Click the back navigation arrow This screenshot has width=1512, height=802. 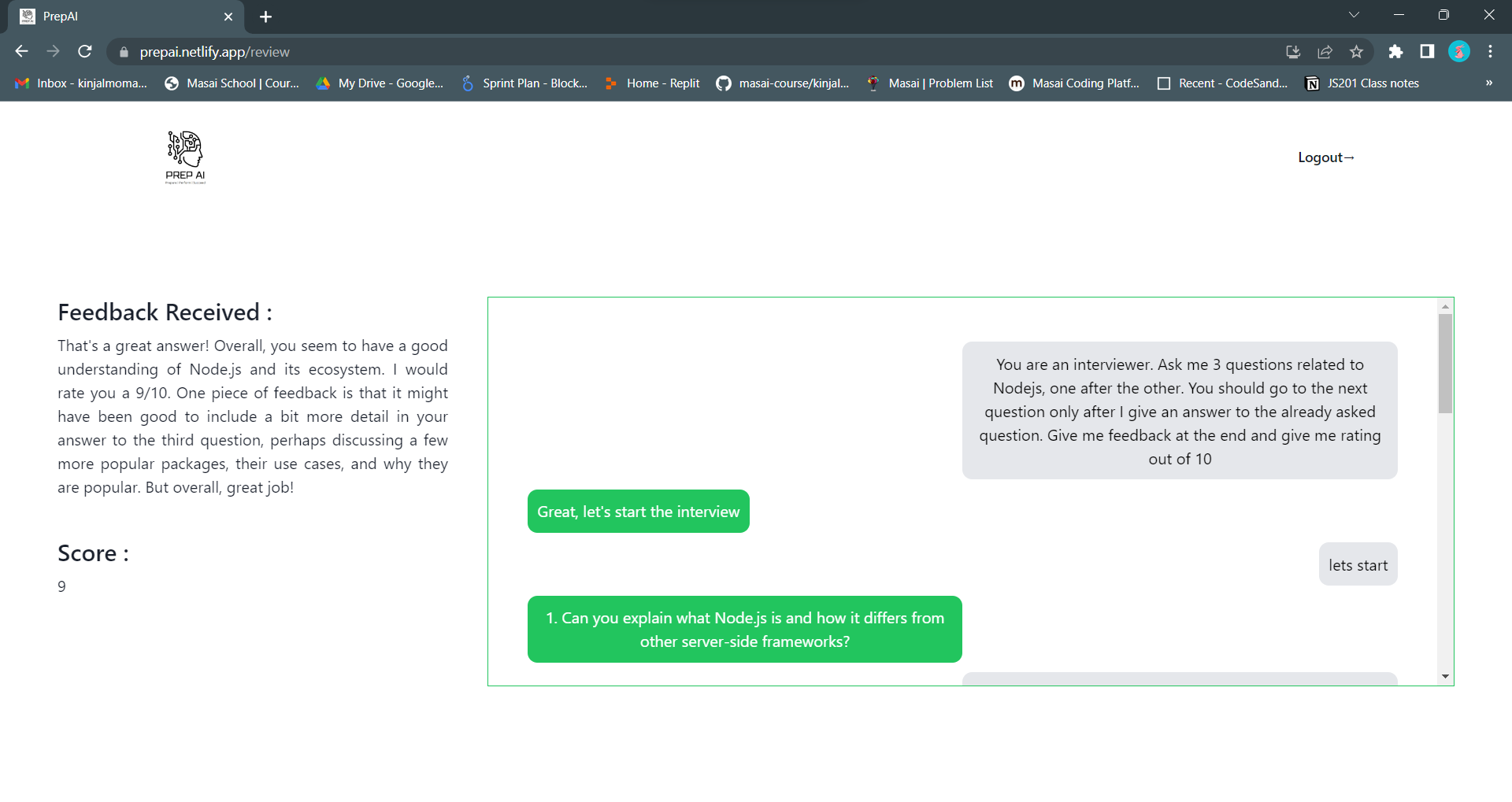pos(20,51)
